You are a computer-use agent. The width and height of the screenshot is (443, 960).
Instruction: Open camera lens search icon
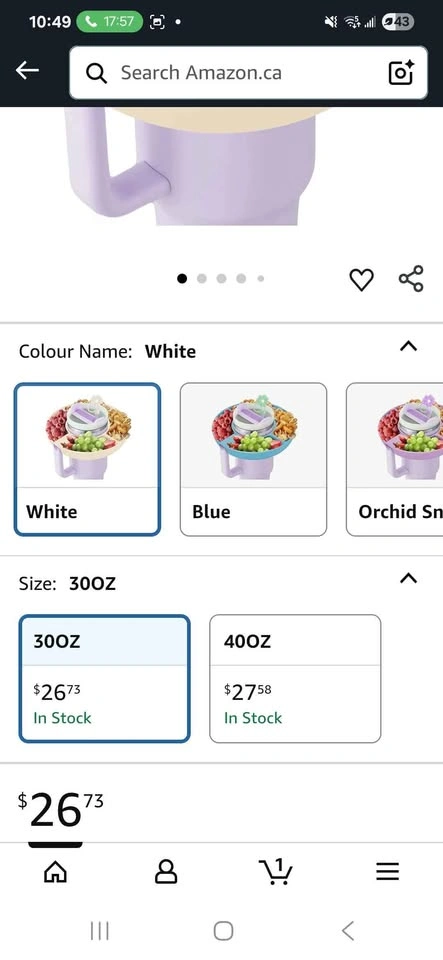401,73
